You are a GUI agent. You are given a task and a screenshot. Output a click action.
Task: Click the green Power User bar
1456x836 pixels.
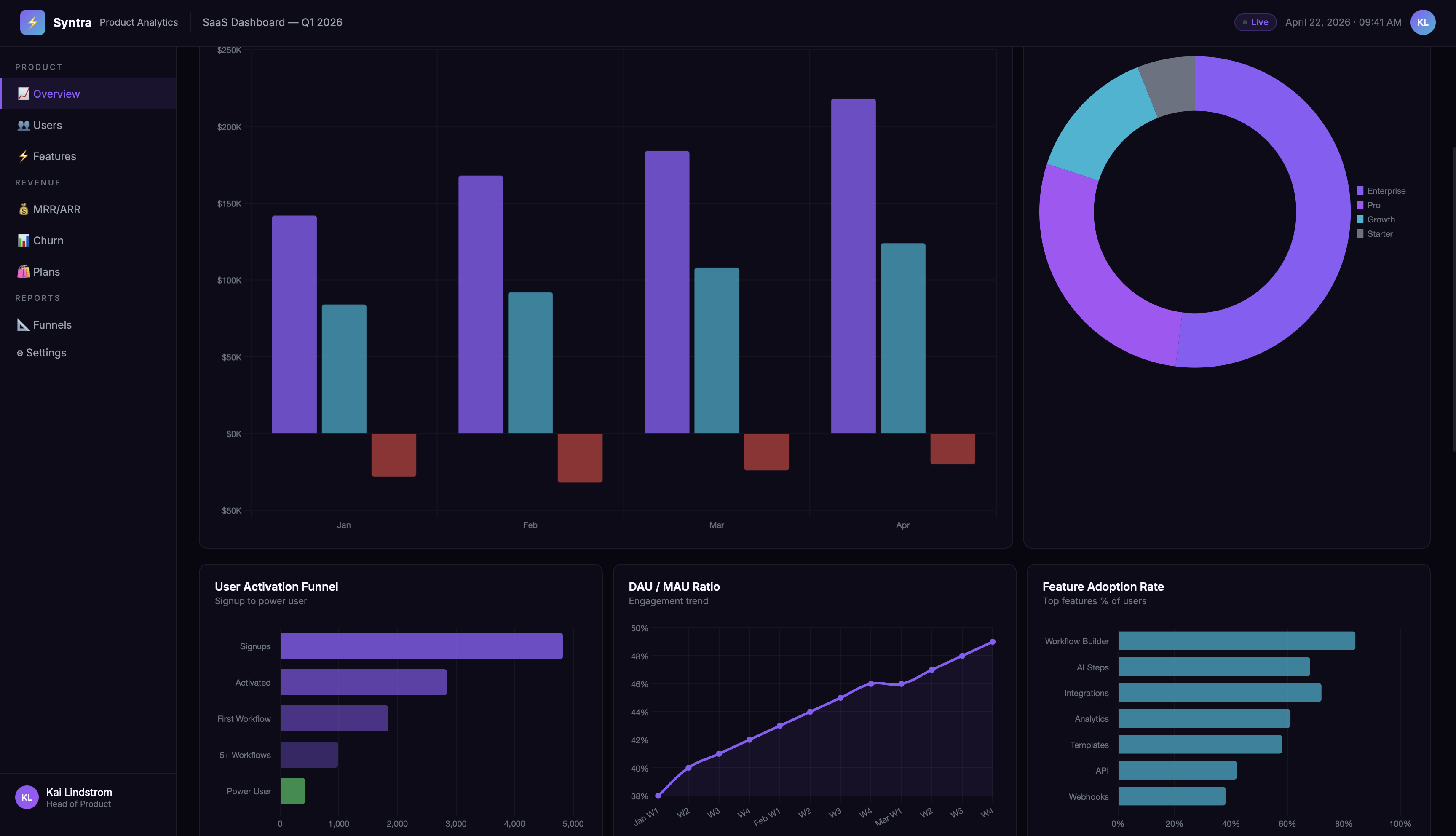coord(292,790)
